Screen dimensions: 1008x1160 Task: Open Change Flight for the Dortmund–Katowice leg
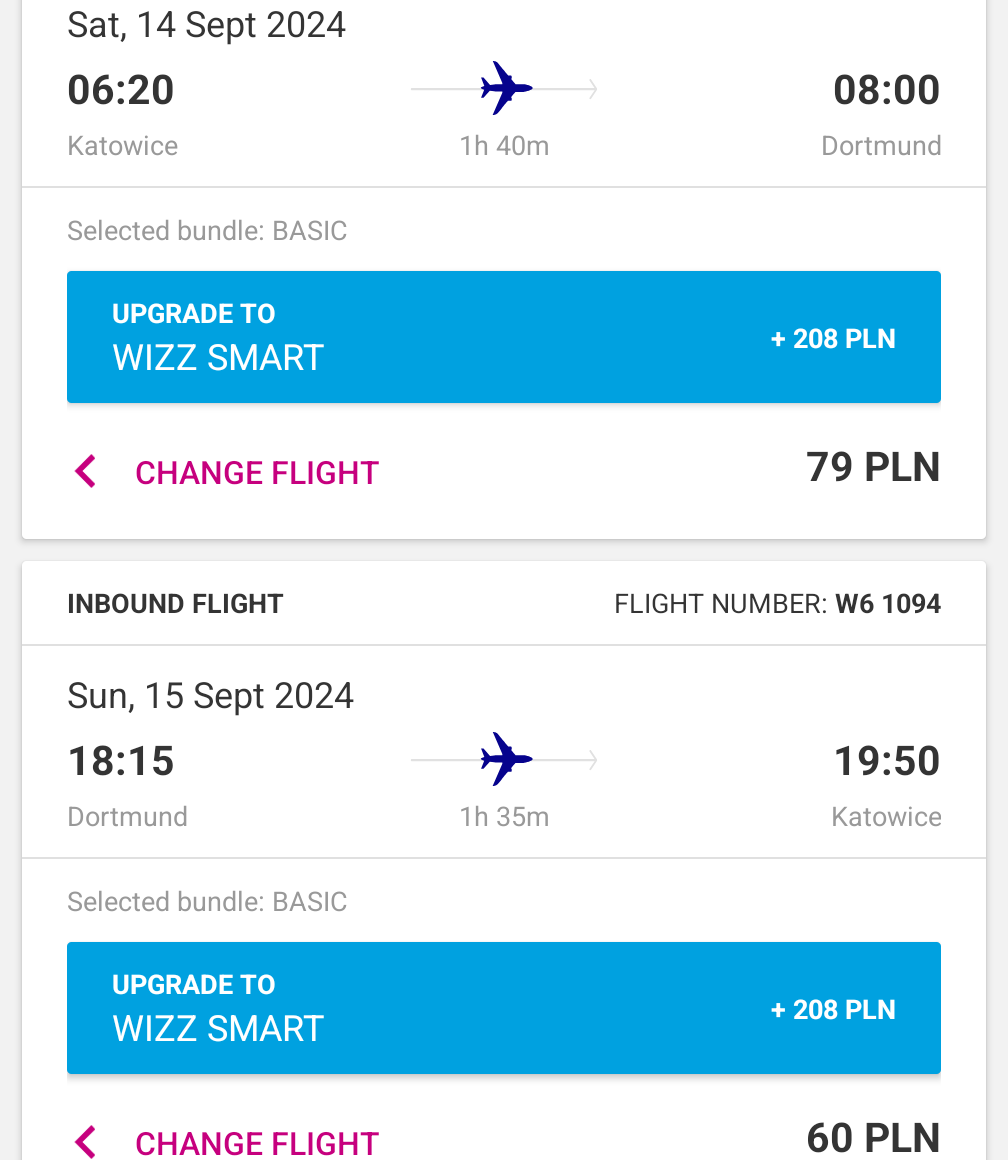(257, 1143)
